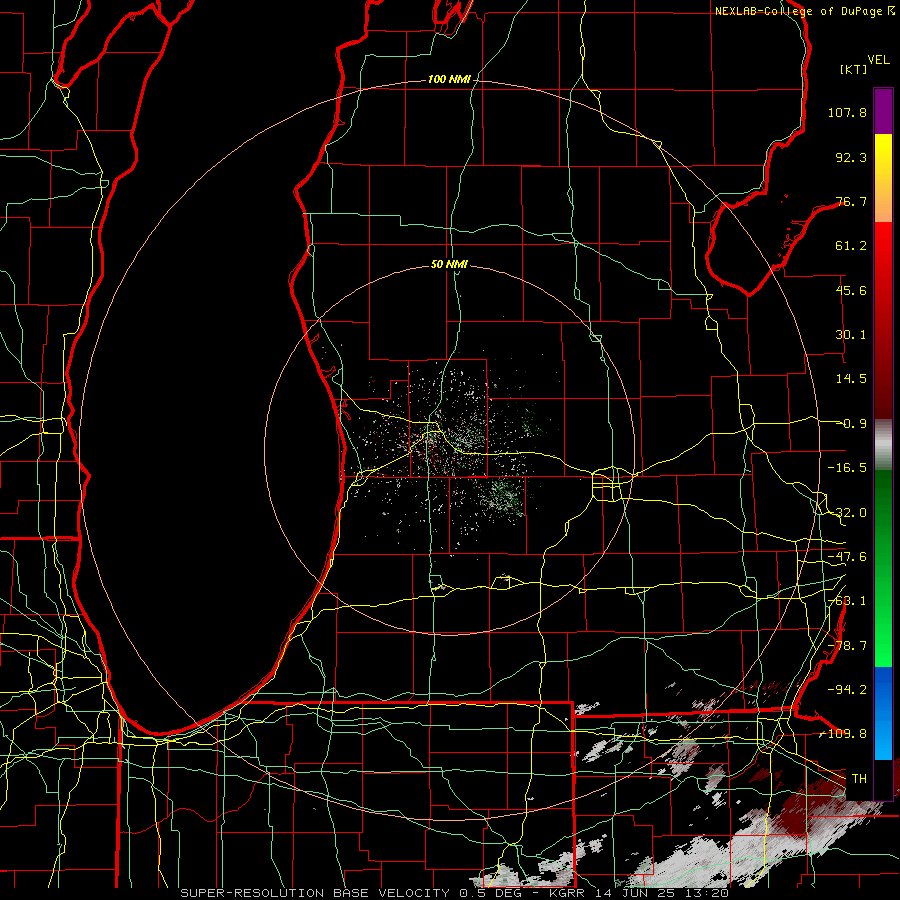
Task: Select the -94.2 value on velocity scale
Action: 847,690
